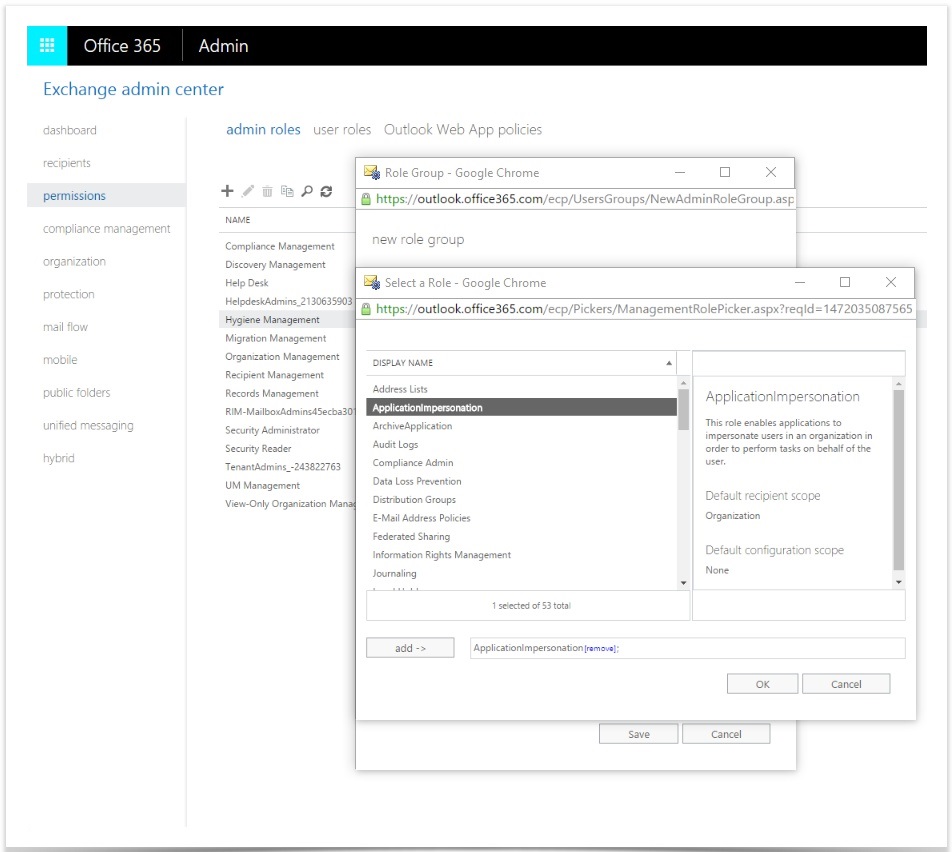Image resolution: width=952 pixels, height=852 pixels.
Task: Open mail flow navigation item
Action: point(65,327)
